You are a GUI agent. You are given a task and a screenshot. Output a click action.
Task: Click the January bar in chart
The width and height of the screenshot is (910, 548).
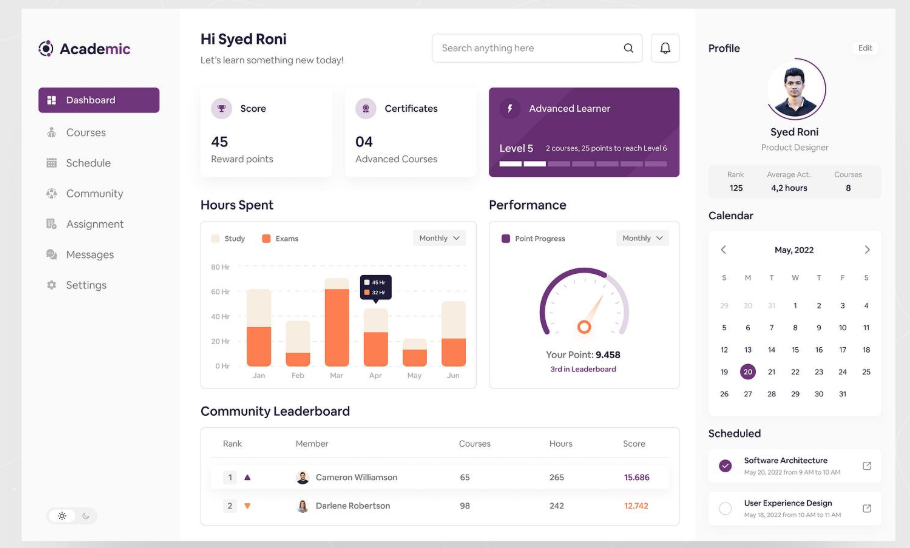coord(259,327)
